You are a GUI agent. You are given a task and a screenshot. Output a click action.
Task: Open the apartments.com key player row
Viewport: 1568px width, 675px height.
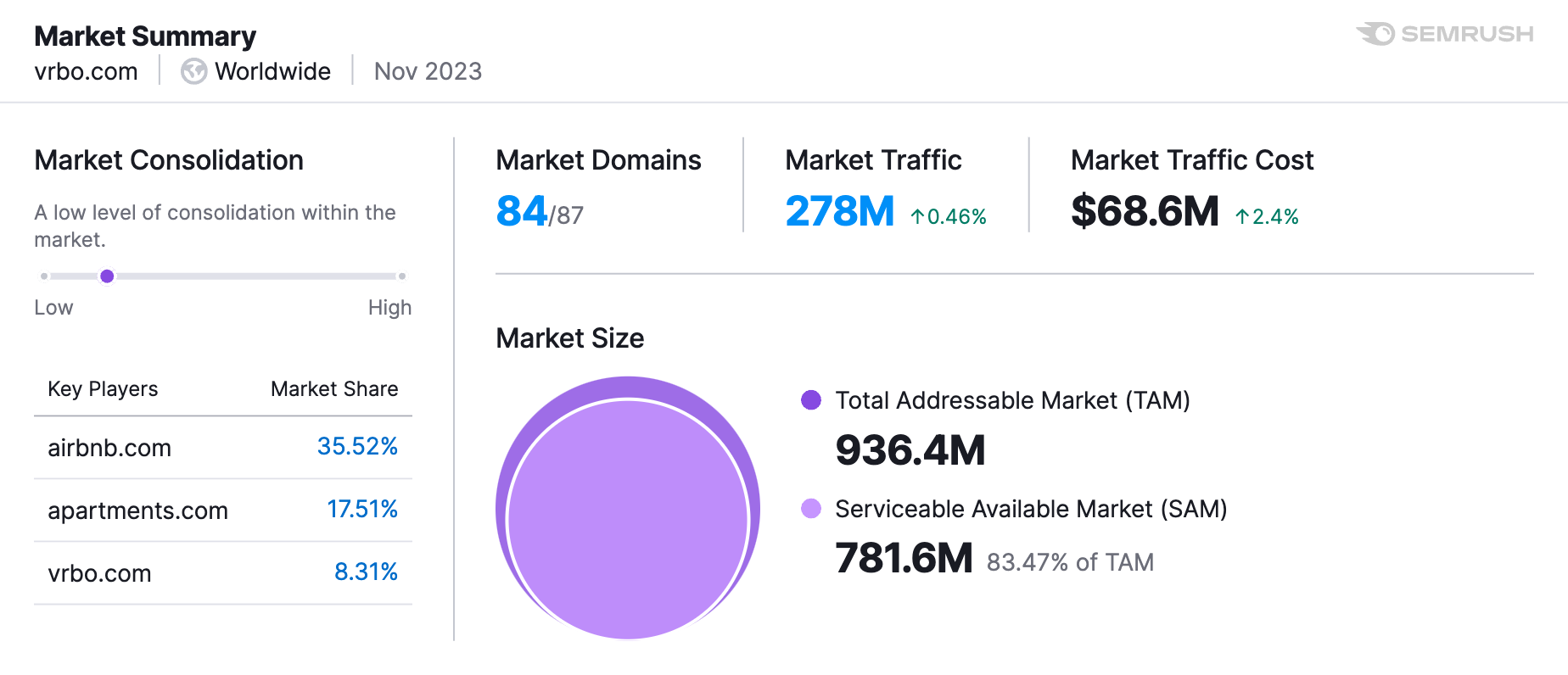point(137,510)
